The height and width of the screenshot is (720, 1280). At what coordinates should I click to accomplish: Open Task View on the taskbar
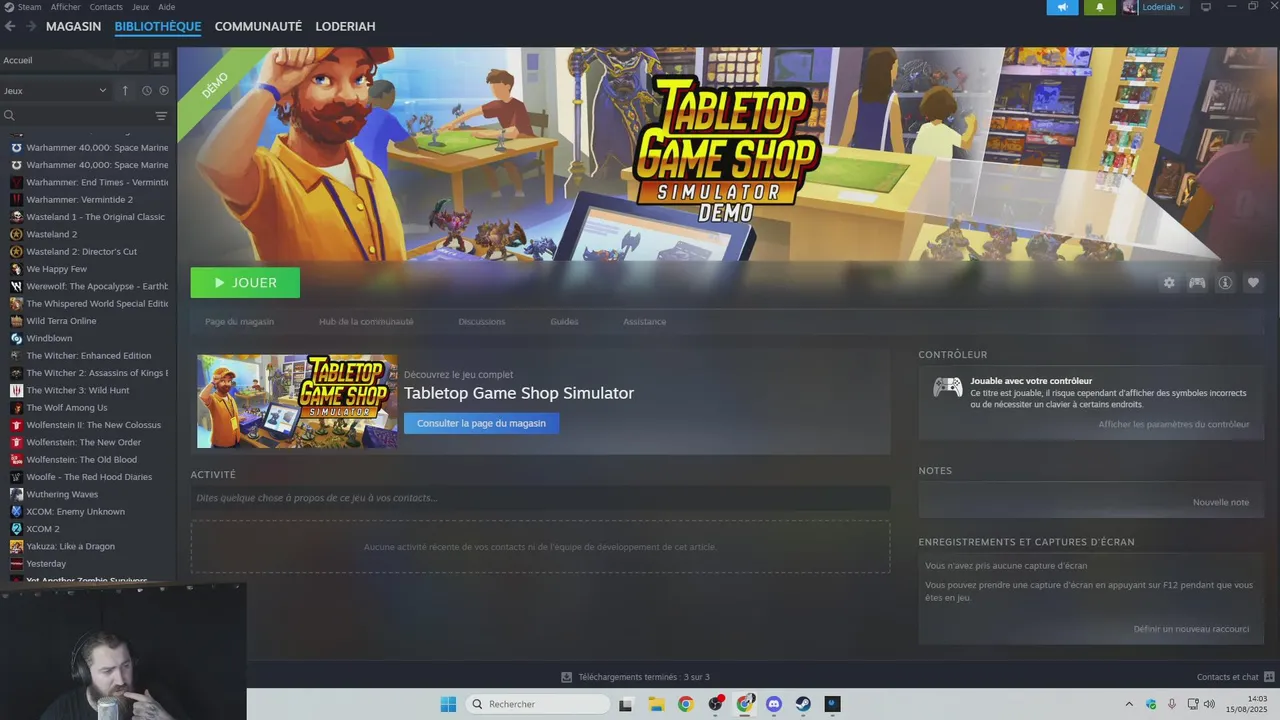click(x=626, y=704)
